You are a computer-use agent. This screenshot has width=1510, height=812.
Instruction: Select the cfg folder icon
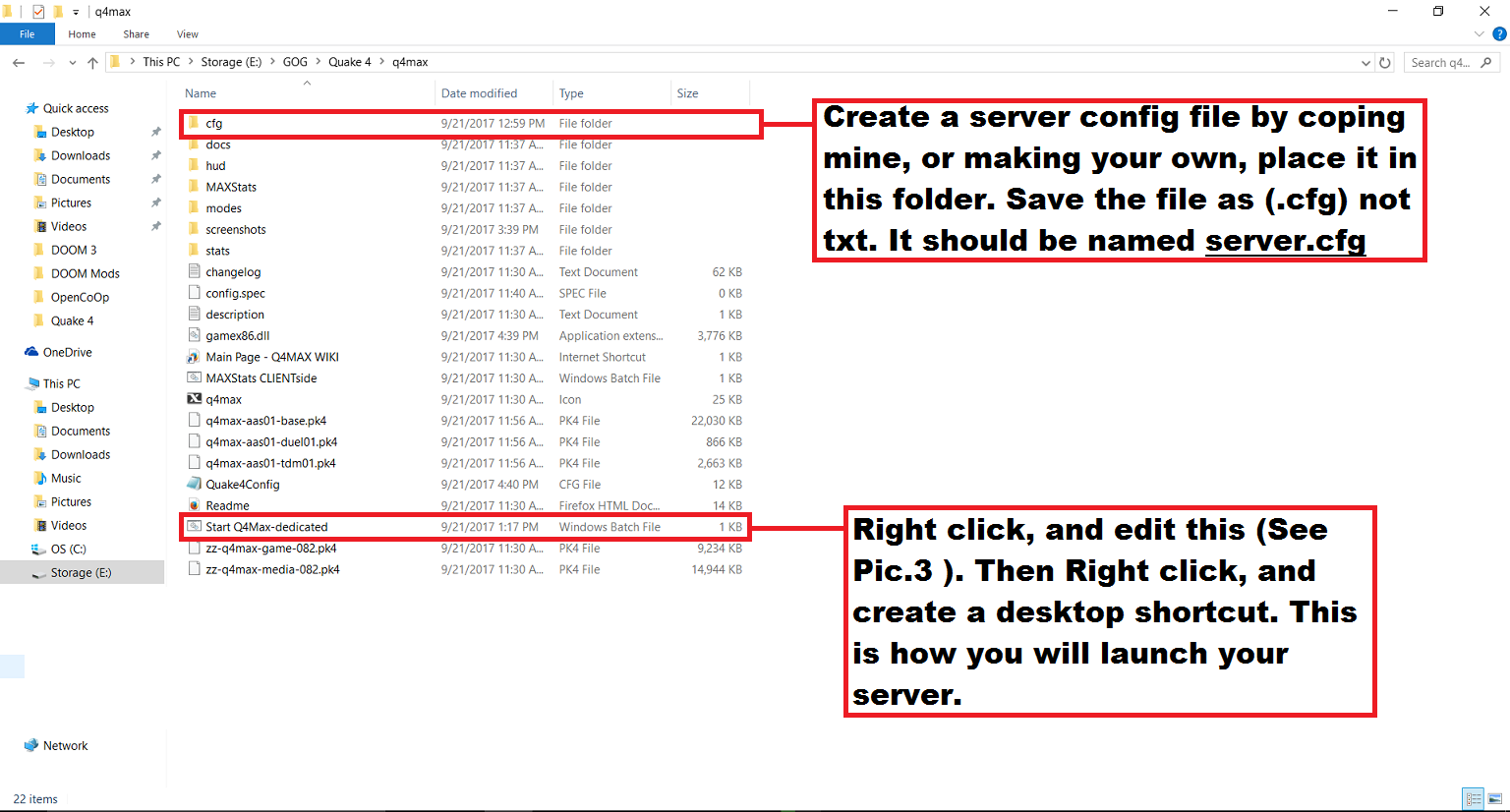click(x=194, y=123)
